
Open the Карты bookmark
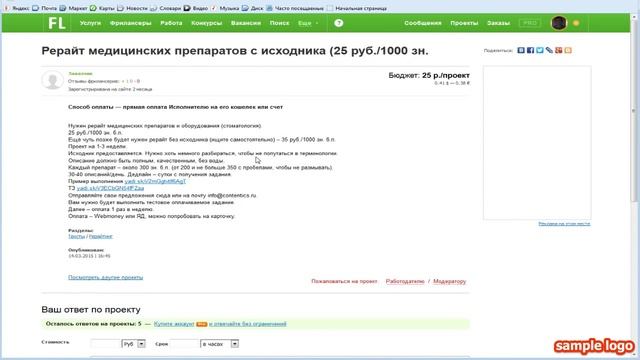click(102, 8)
